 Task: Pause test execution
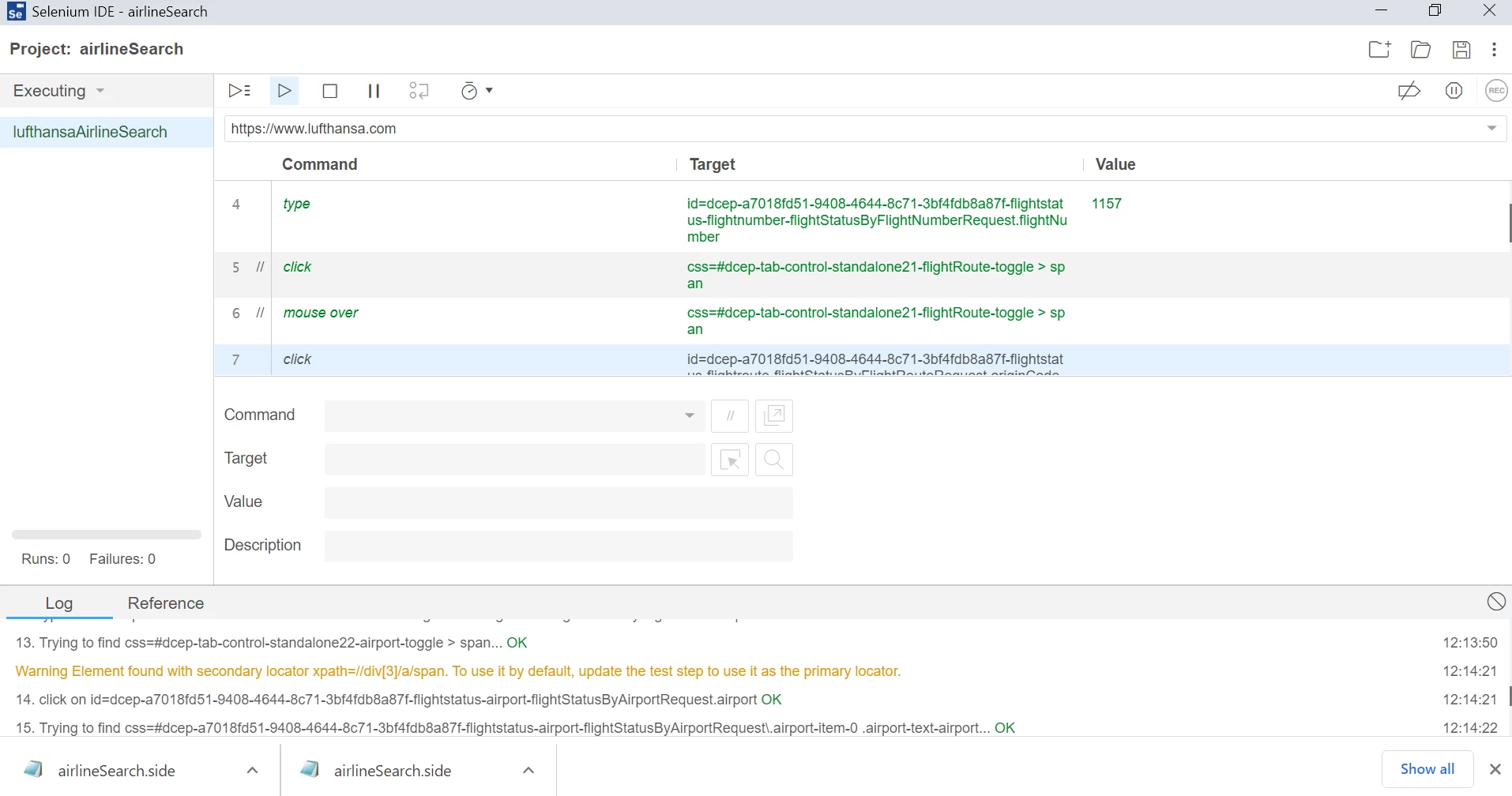click(x=374, y=91)
